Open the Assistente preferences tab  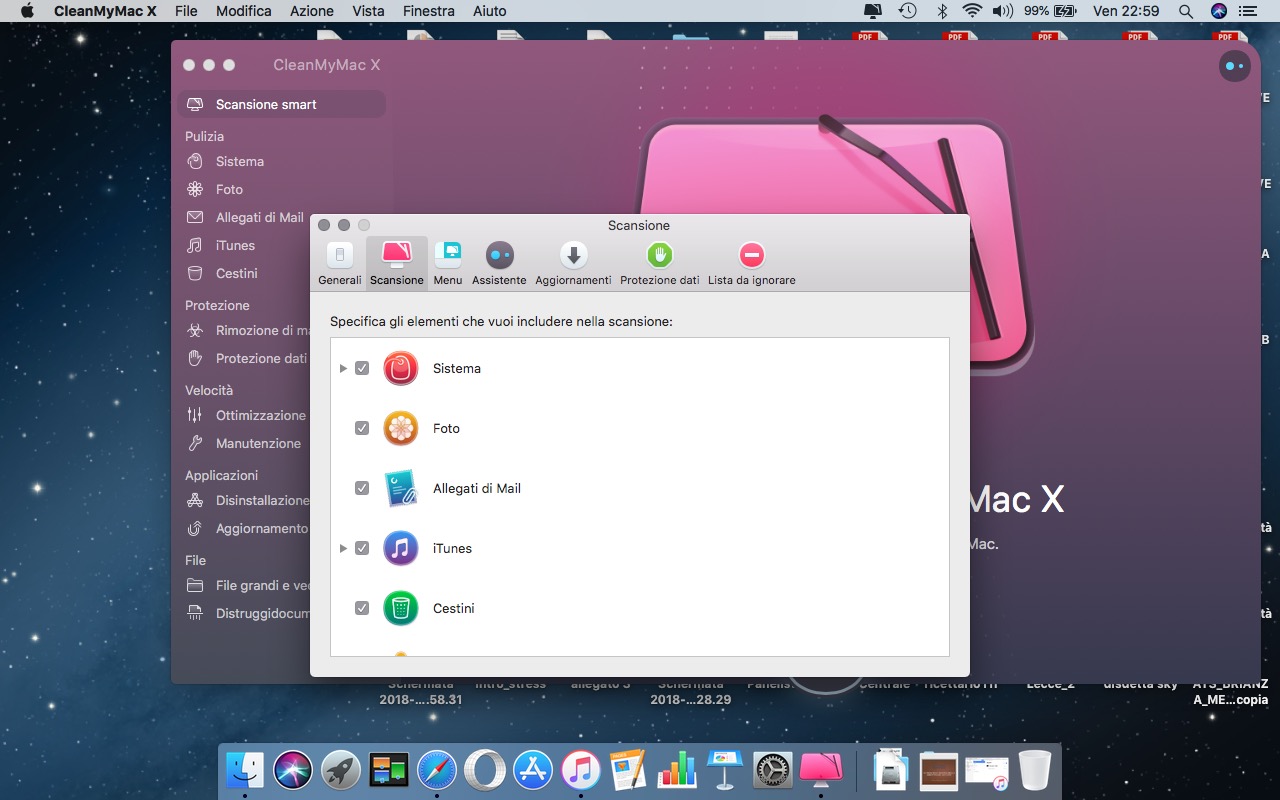[x=499, y=264]
